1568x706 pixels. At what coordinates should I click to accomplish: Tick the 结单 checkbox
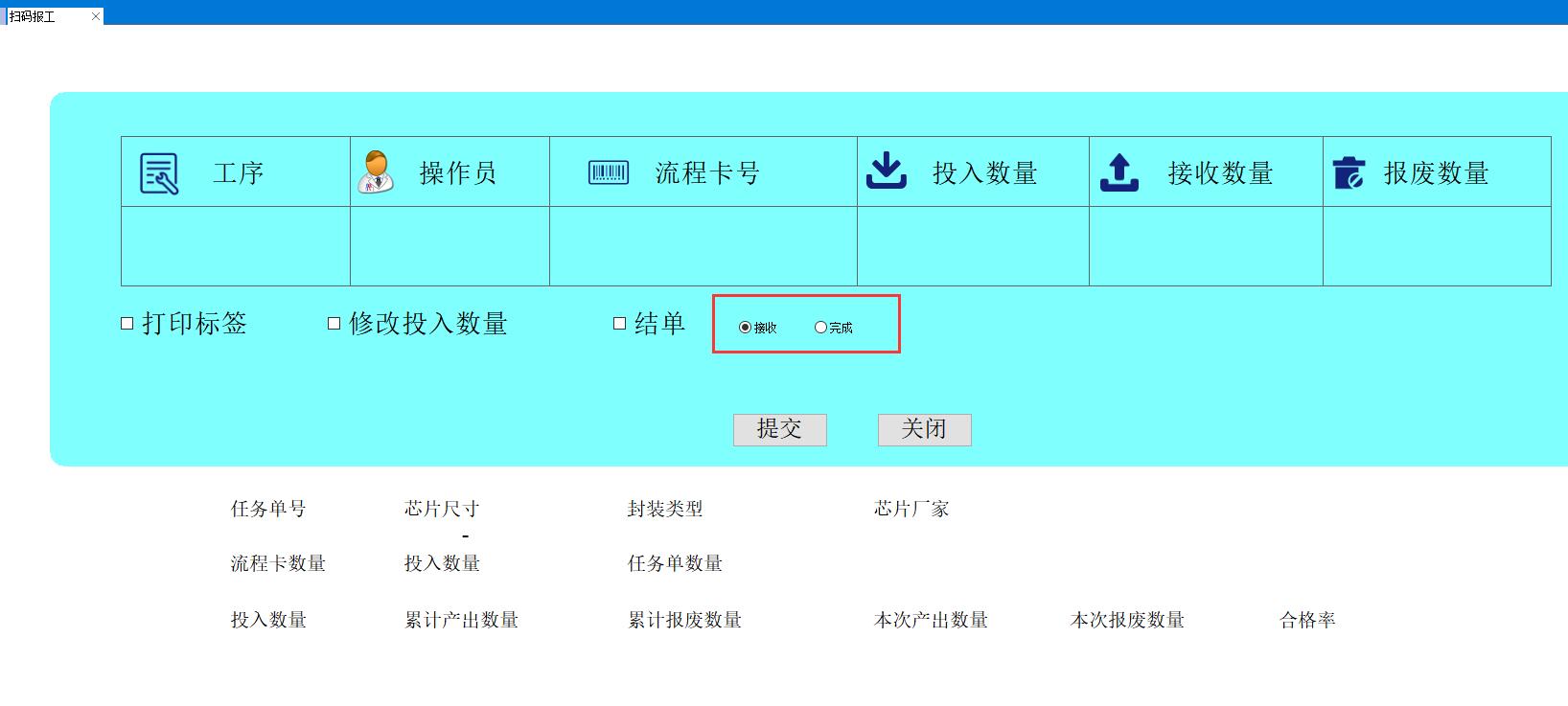(x=619, y=324)
